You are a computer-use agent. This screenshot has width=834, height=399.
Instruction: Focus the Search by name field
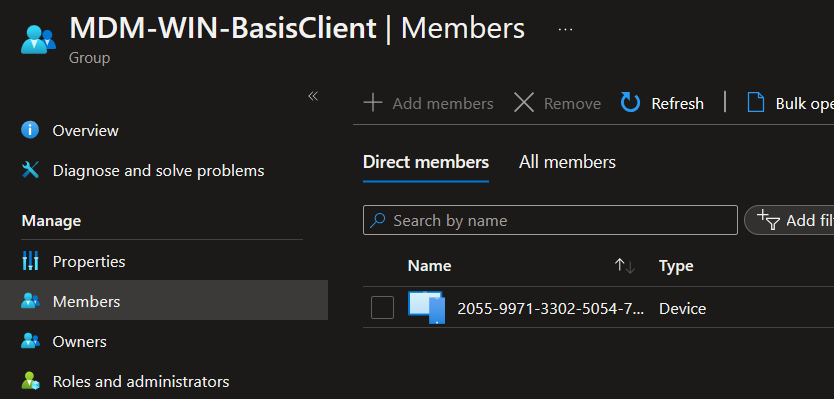tap(550, 220)
